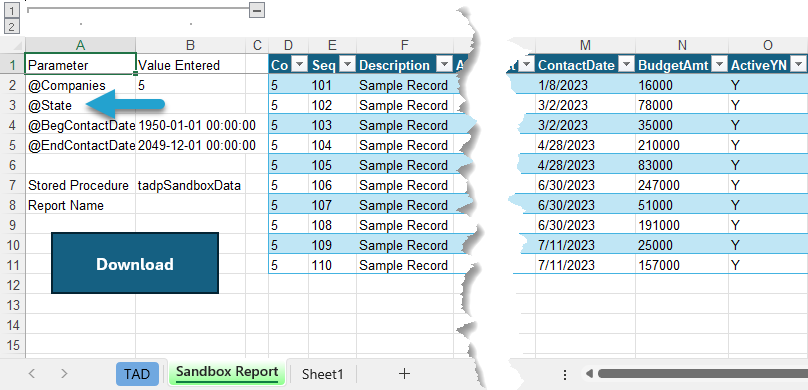Select the @EndContactDate cell
The width and height of the screenshot is (808, 390).
tap(80, 145)
